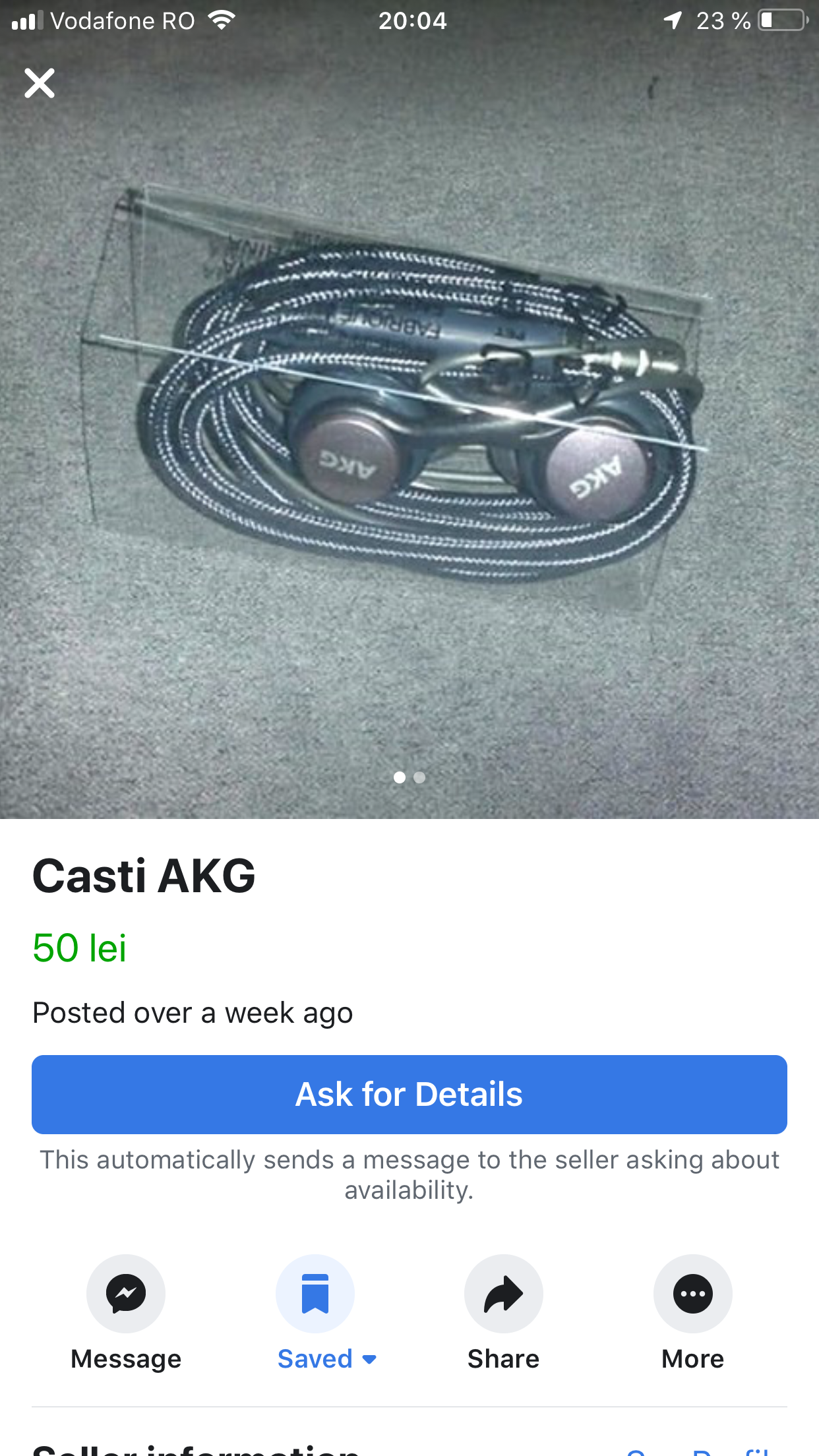Tap the More text label
The height and width of the screenshot is (1456, 819).
point(693,1359)
